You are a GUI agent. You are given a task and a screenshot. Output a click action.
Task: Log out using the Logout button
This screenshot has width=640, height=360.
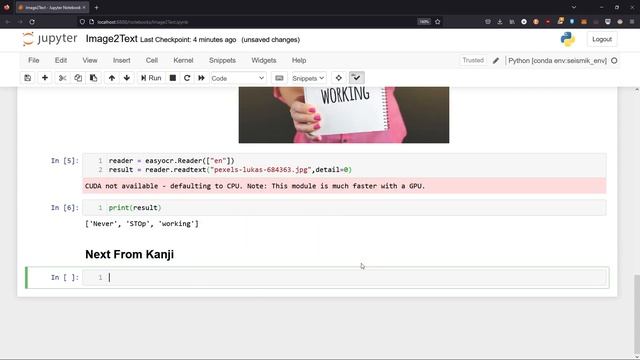click(x=602, y=39)
